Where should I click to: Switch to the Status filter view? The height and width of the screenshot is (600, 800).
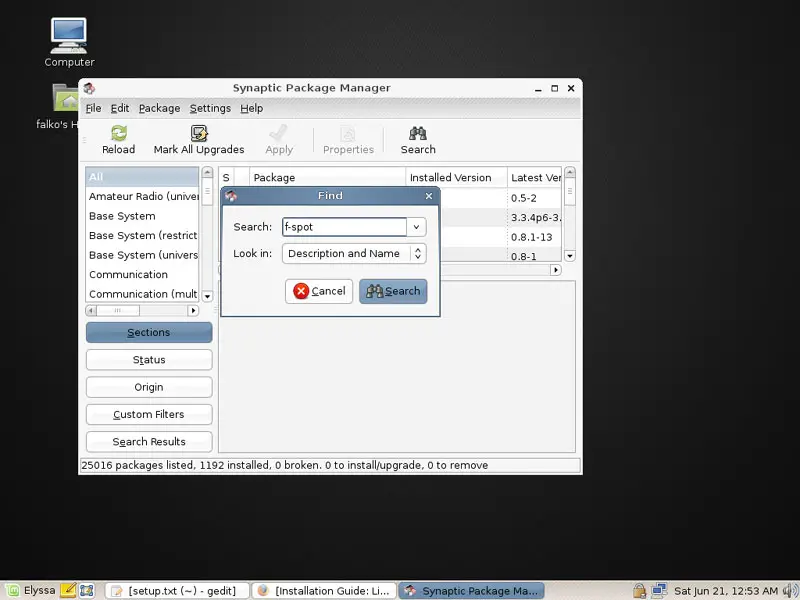coord(149,360)
